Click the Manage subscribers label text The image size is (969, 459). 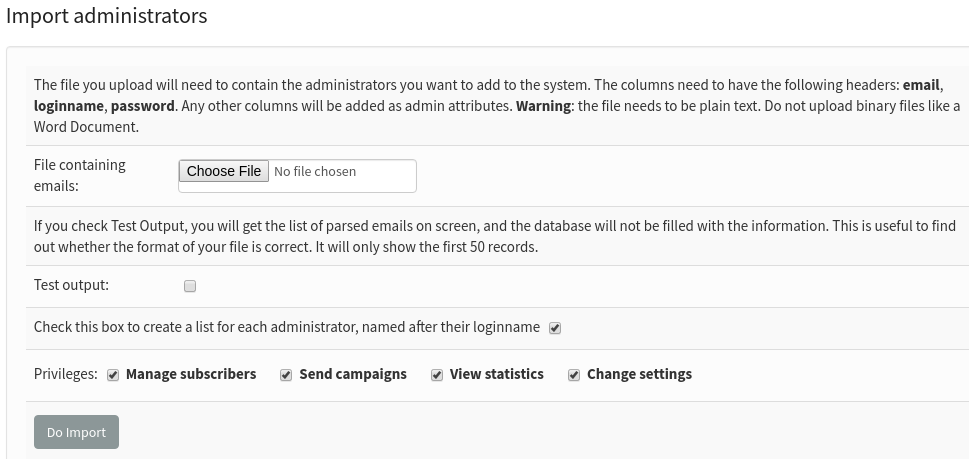pyautogui.click(x=191, y=374)
